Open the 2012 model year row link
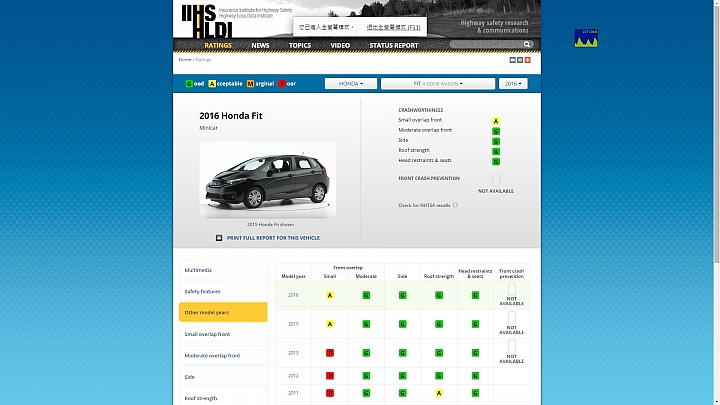Screen dimensions: 720x405 coord(293,376)
